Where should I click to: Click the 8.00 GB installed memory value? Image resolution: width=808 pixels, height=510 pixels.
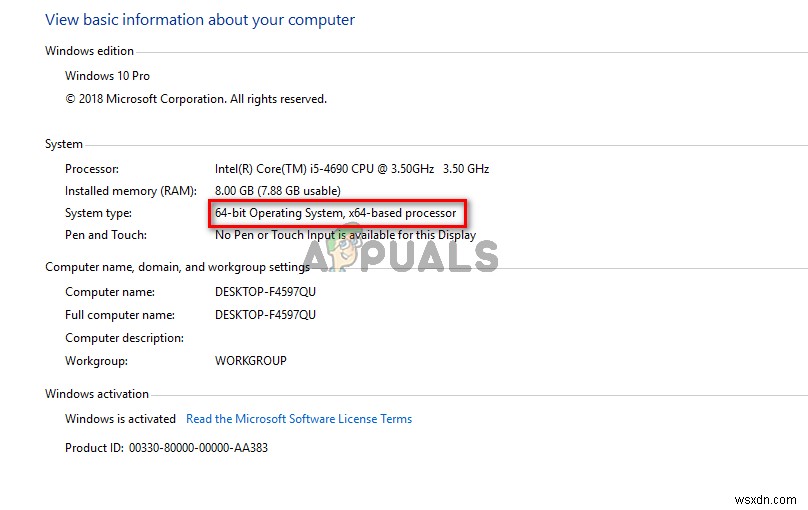[x=278, y=191]
